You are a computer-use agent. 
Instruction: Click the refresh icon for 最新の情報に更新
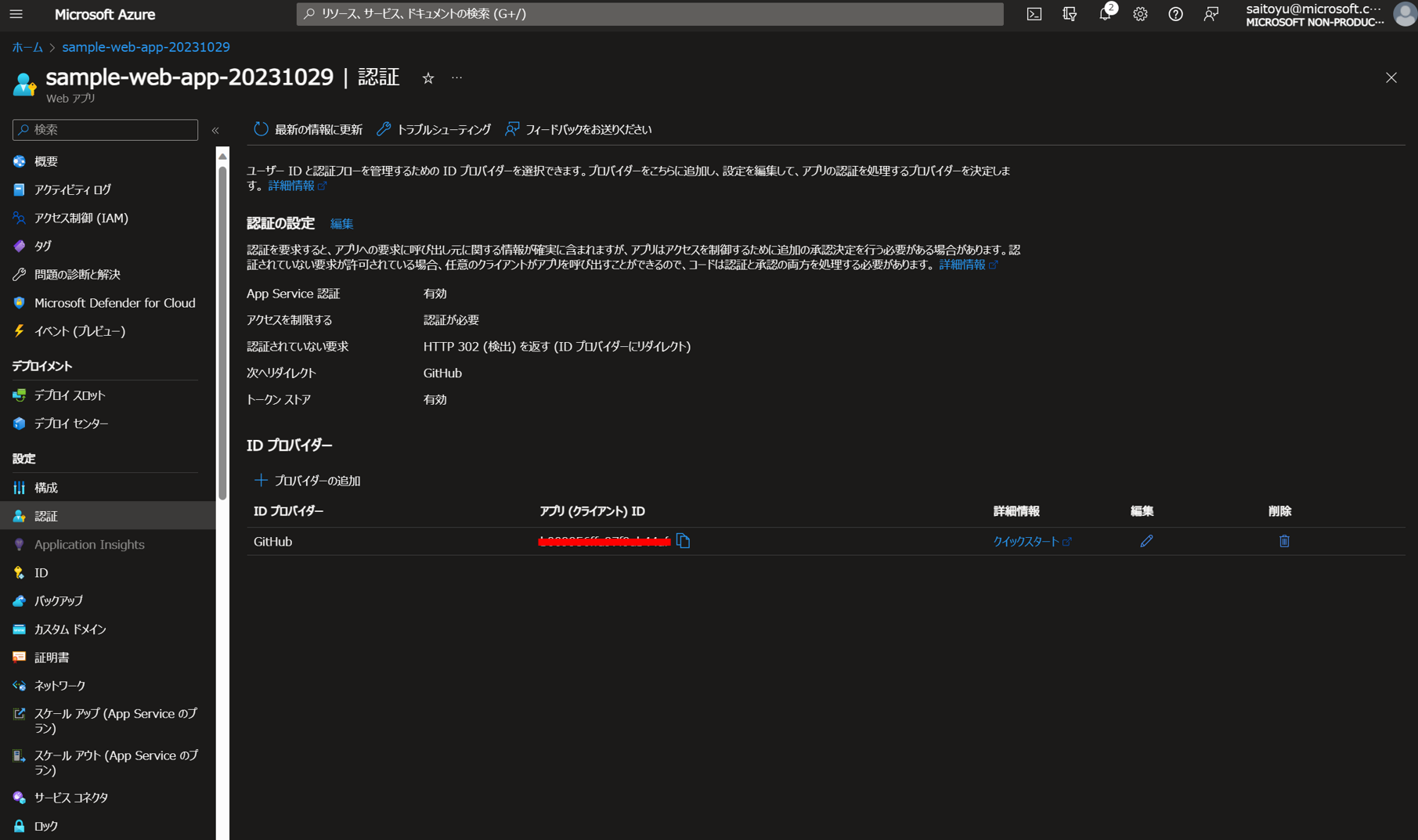(x=261, y=129)
